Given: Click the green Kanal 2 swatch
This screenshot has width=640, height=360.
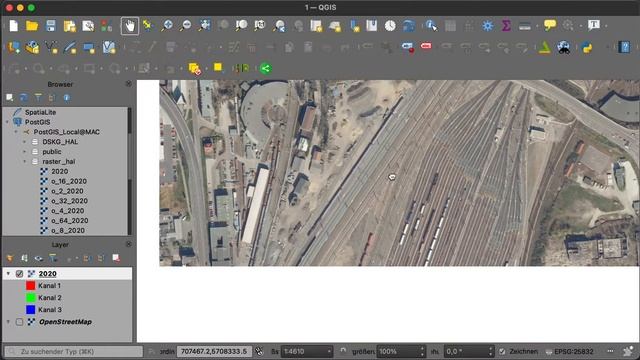Looking at the screenshot, I should (31, 298).
